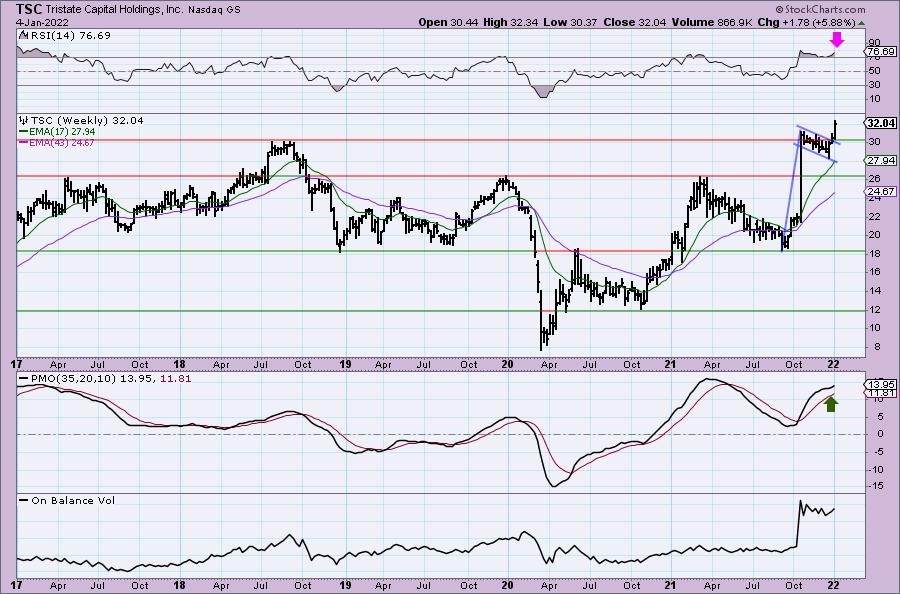Click the 90 level on RSI axis
This screenshot has width=900, height=594.
pyautogui.click(x=875, y=43)
